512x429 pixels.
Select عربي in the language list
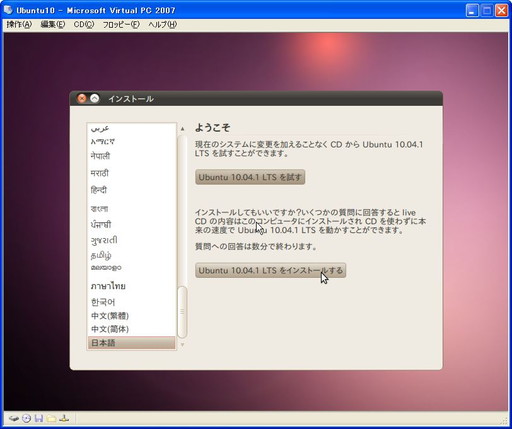pos(131,128)
